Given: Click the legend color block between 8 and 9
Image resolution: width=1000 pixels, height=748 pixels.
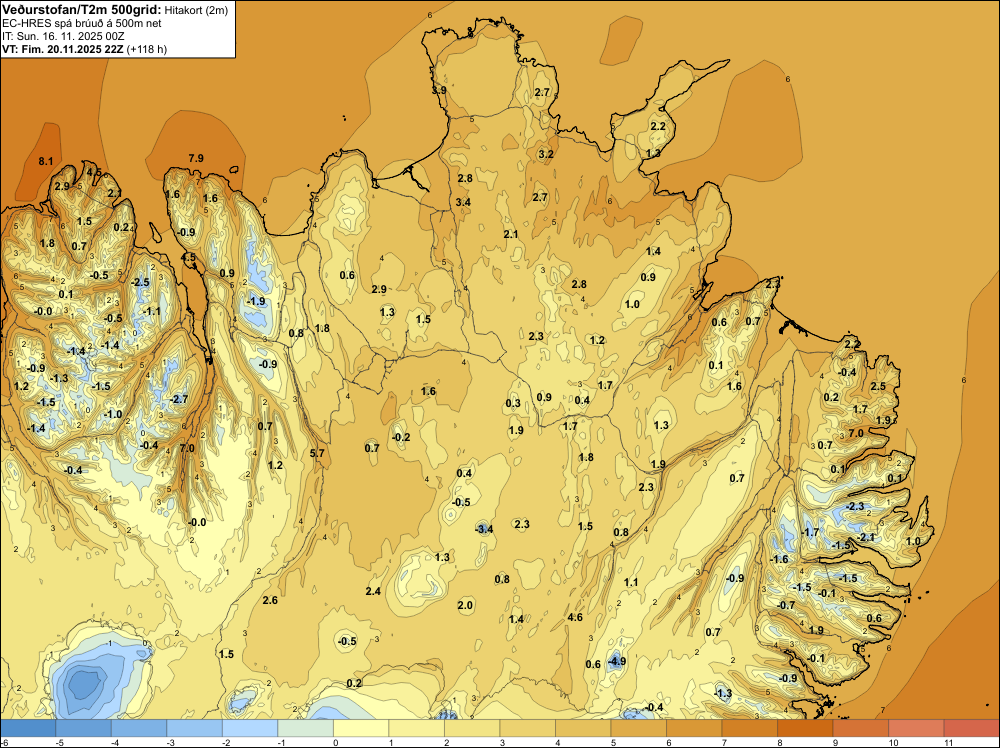Looking at the screenshot, I should (805, 728).
